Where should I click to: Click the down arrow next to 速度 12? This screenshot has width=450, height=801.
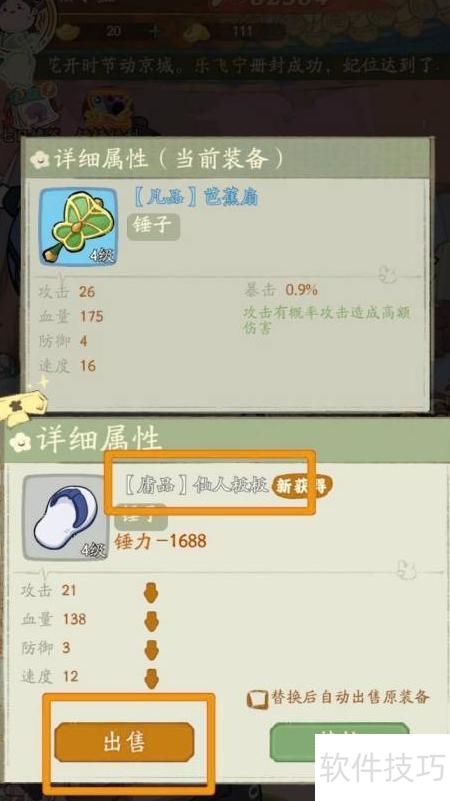151,679
